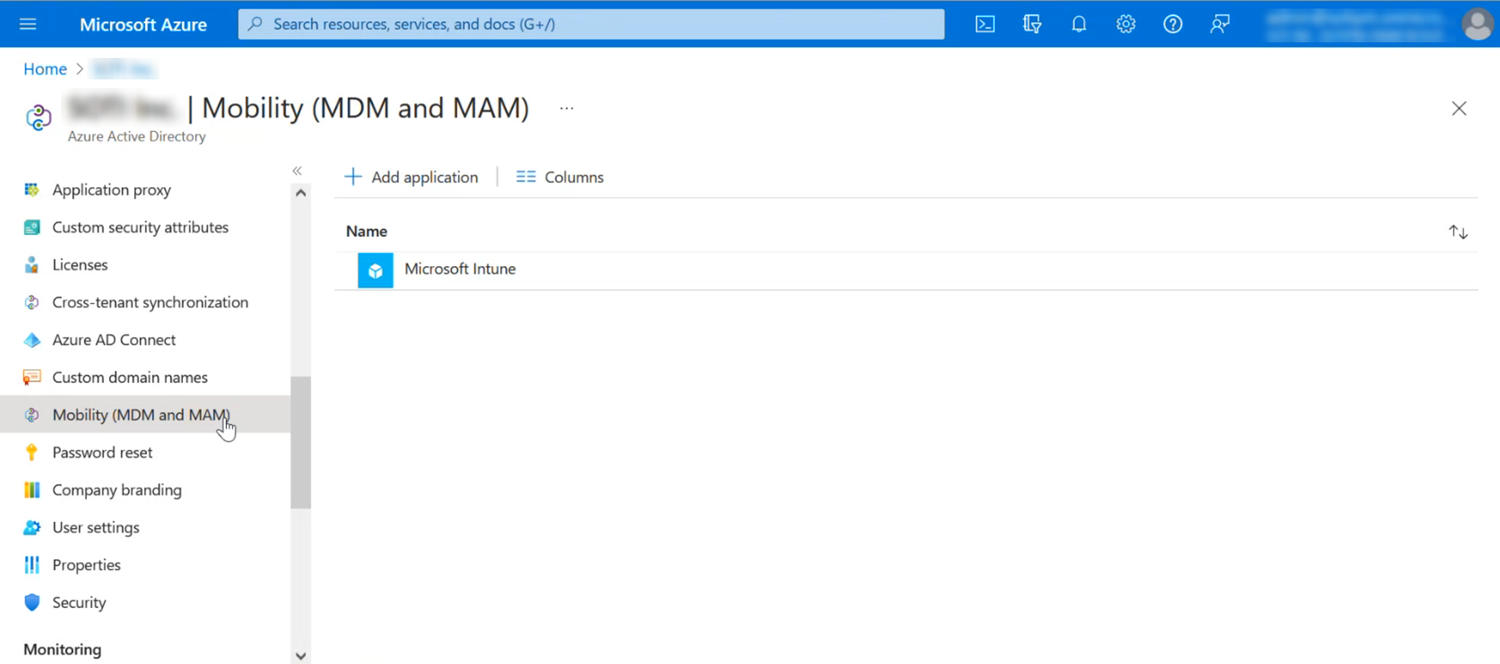Collapse the left navigation pane
Viewport: 1500px width, 664px height.
coord(297,170)
